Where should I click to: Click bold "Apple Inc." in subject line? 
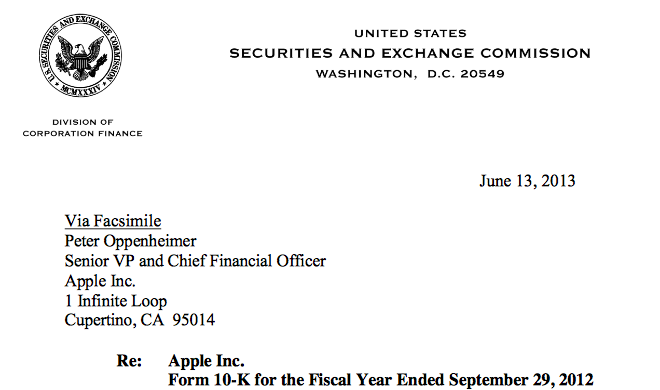pos(206,361)
